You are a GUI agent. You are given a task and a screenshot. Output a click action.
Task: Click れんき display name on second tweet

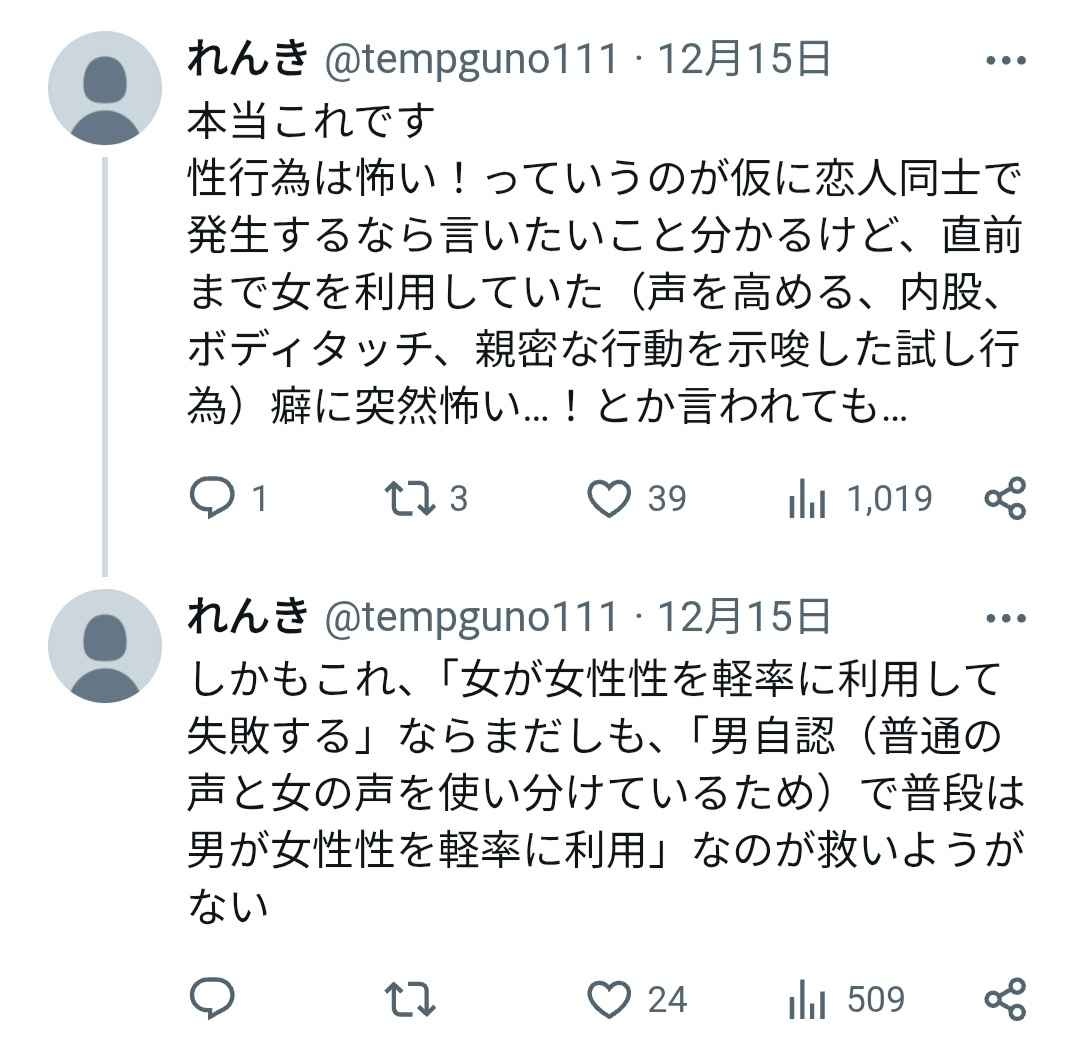[247, 618]
